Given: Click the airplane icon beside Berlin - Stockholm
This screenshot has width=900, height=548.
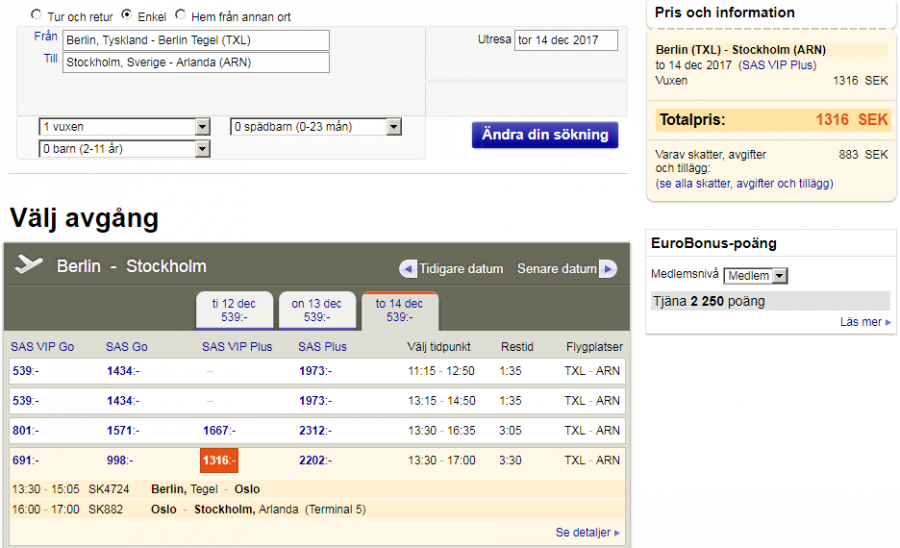Looking at the screenshot, I should pyautogui.click(x=30, y=266).
